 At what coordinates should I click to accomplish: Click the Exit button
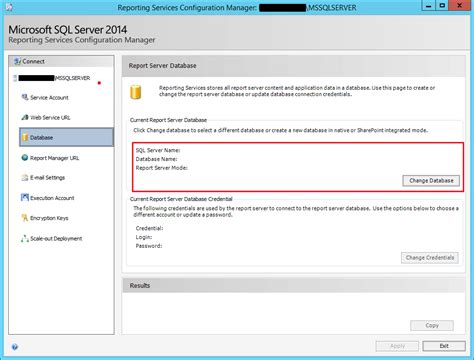coord(444,346)
